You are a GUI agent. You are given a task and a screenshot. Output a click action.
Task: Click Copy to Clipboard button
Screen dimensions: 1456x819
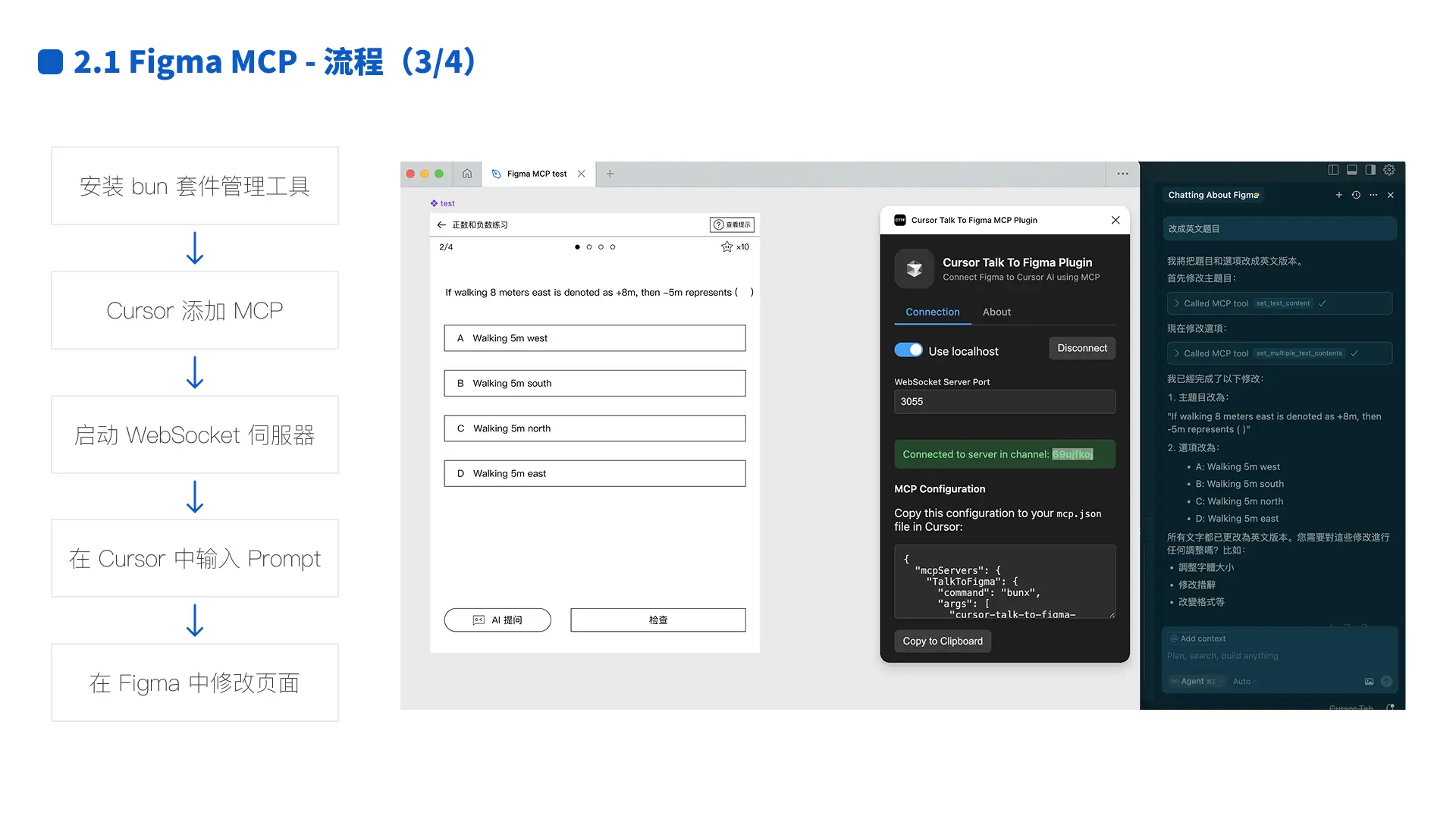coord(943,641)
